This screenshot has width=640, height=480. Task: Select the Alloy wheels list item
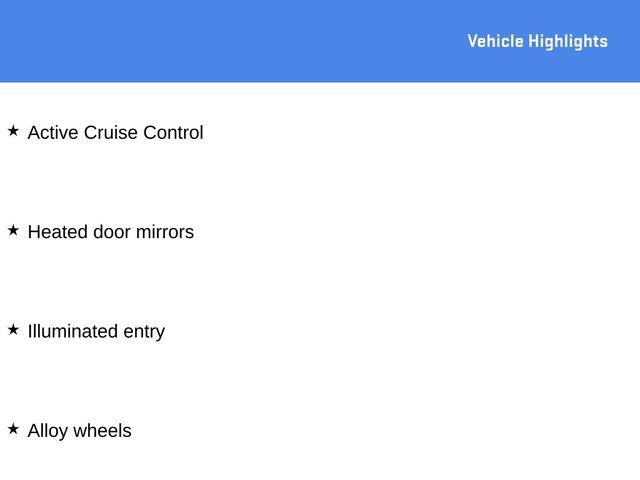click(79, 431)
